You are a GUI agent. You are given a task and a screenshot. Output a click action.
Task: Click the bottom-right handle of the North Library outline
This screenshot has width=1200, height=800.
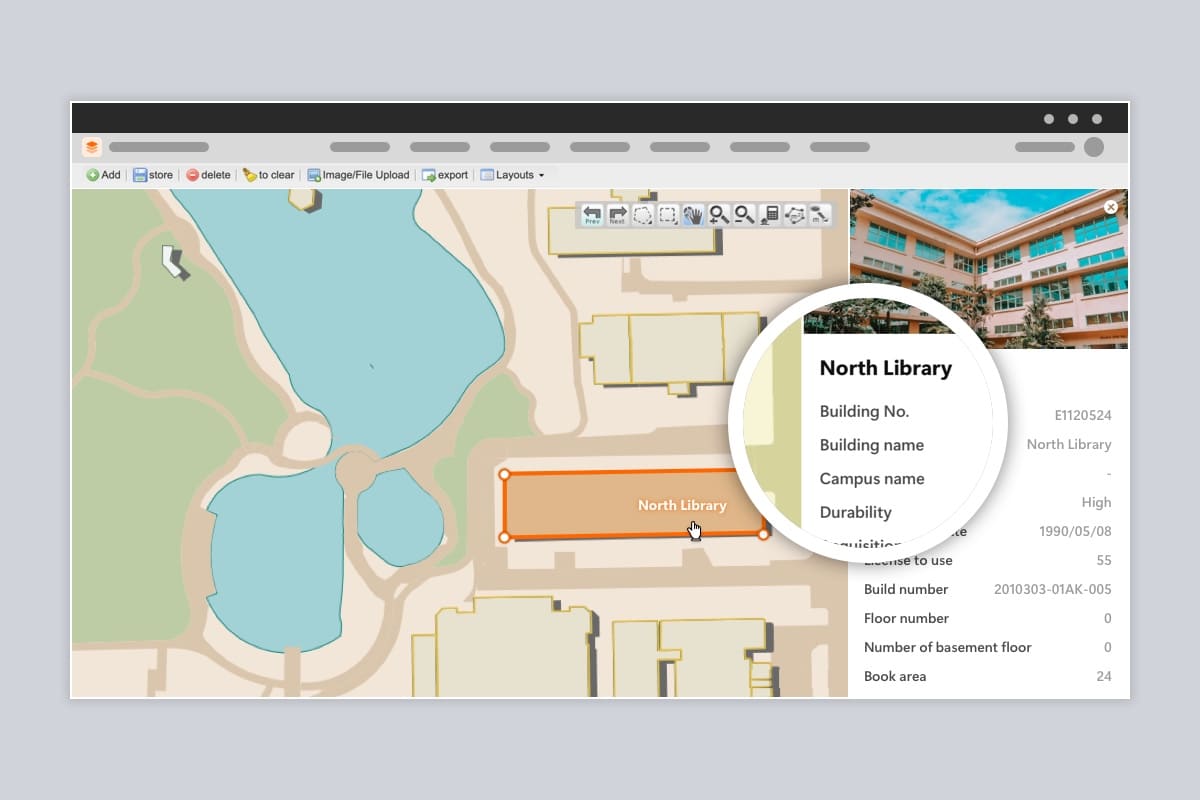764,535
